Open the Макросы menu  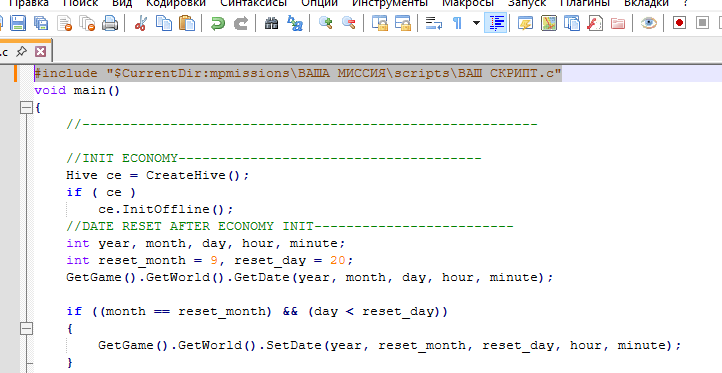(x=468, y=3)
